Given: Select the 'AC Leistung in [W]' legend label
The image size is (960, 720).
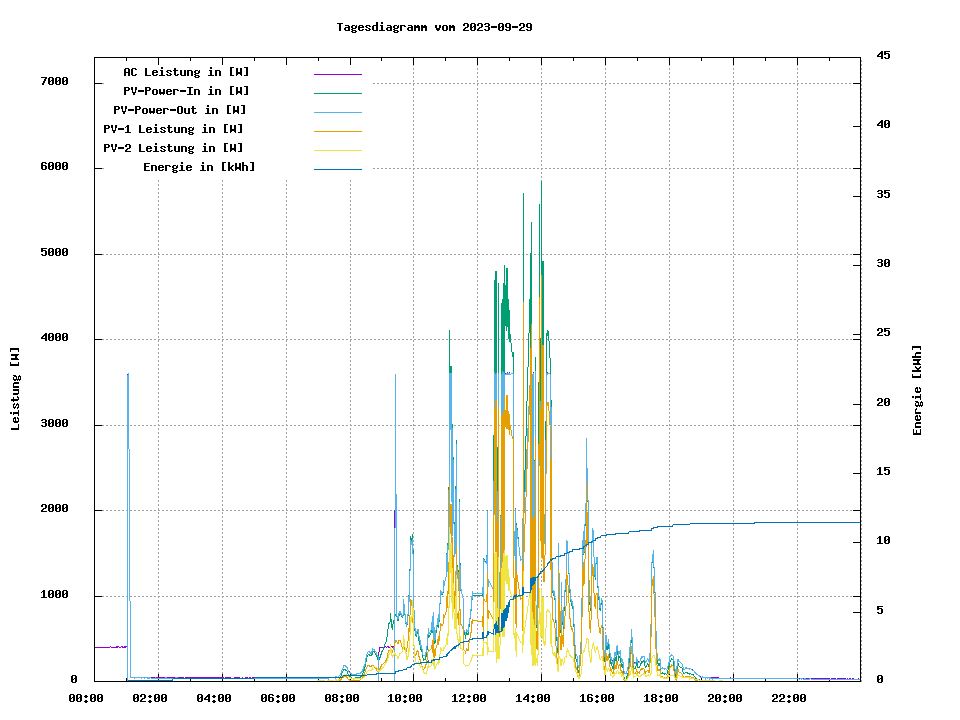Looking at the screenshot, I should (x=186, y=72).
